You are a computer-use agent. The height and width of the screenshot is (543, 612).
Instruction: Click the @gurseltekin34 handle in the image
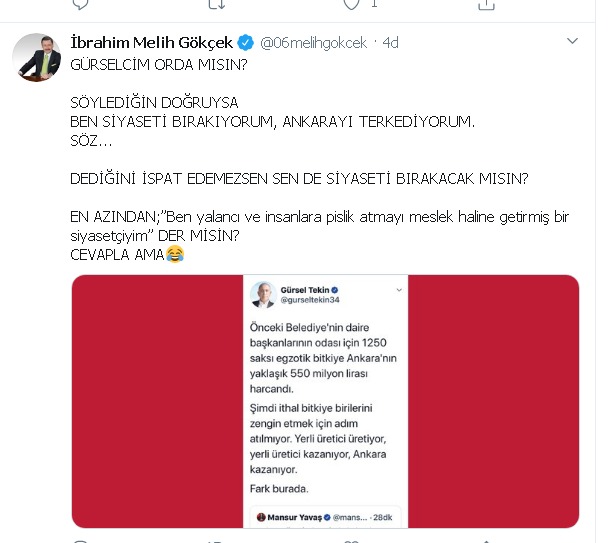click(310, 300)
